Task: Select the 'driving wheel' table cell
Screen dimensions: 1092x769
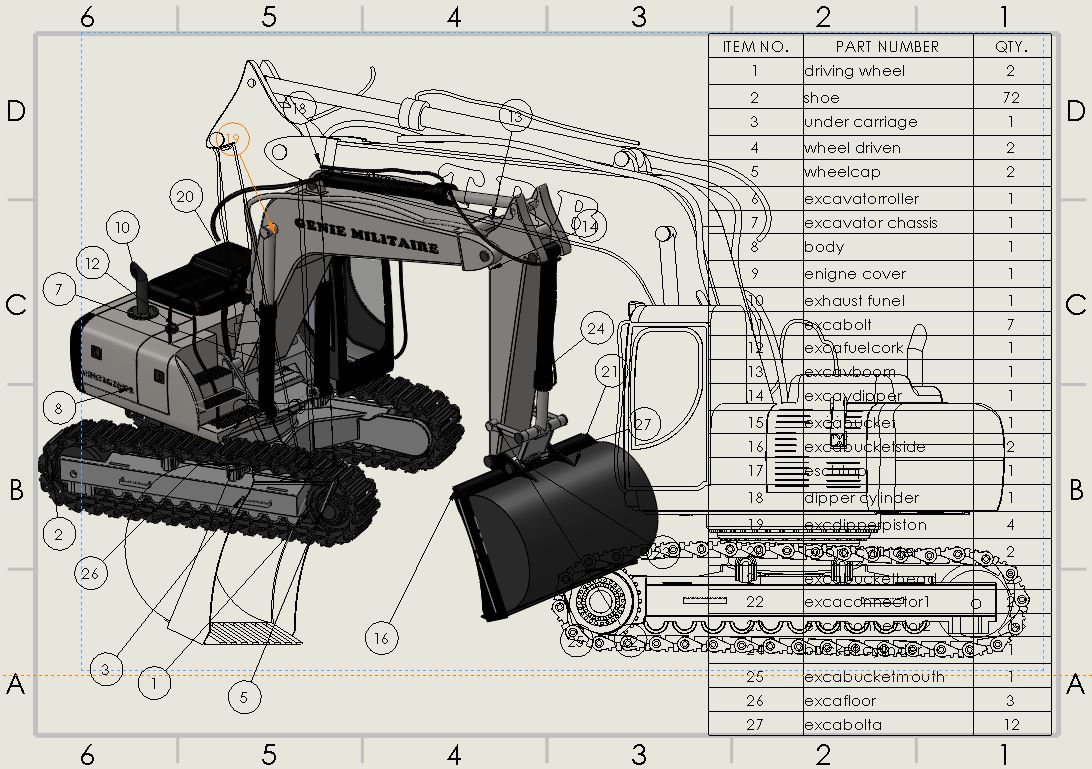Action: tap(888, 71)
